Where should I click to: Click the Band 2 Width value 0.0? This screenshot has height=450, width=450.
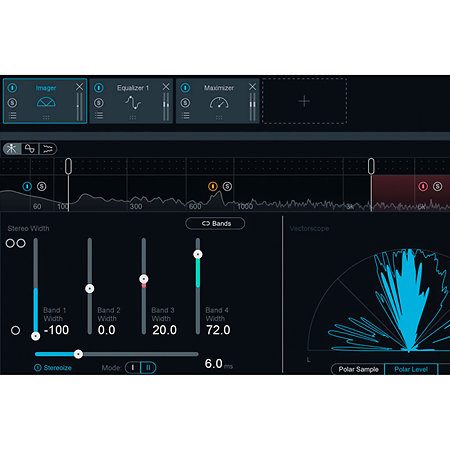pos(106,330)
